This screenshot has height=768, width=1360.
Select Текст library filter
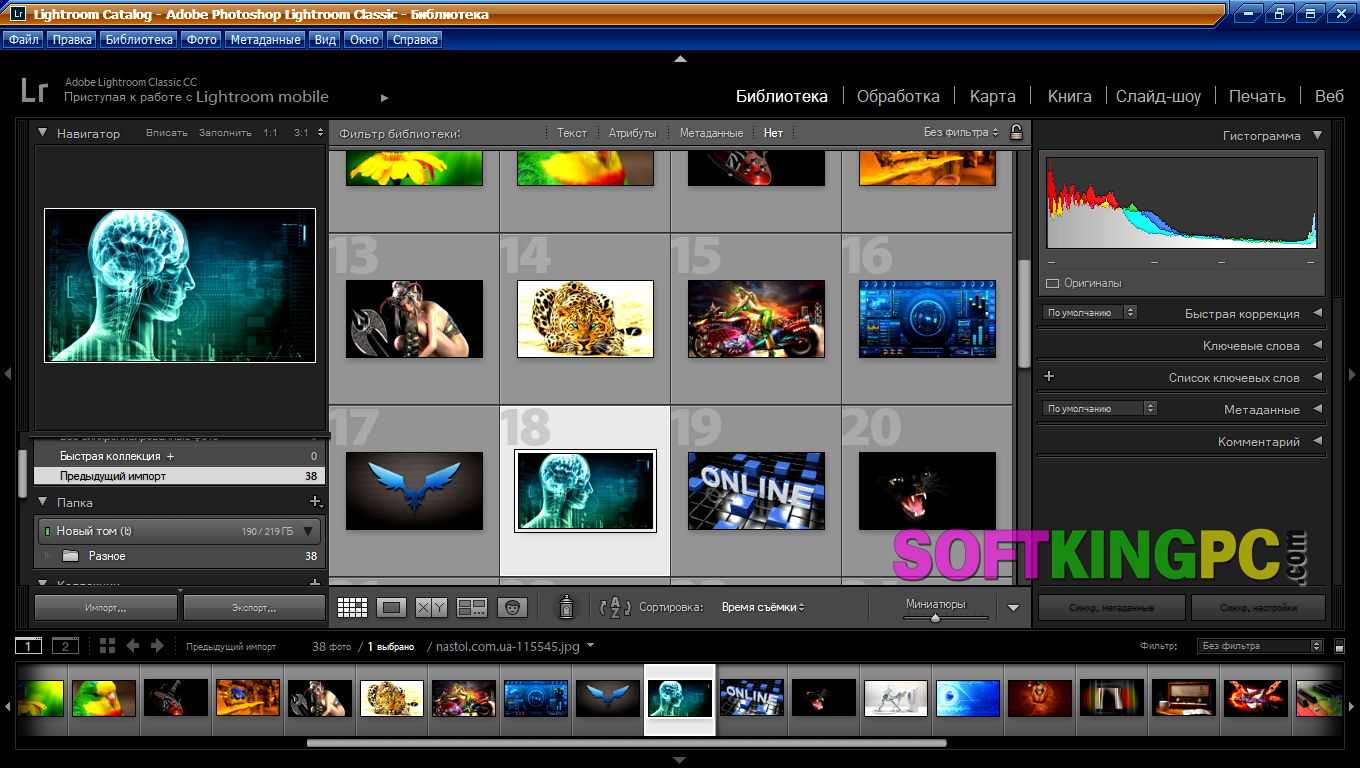(572, 133)
